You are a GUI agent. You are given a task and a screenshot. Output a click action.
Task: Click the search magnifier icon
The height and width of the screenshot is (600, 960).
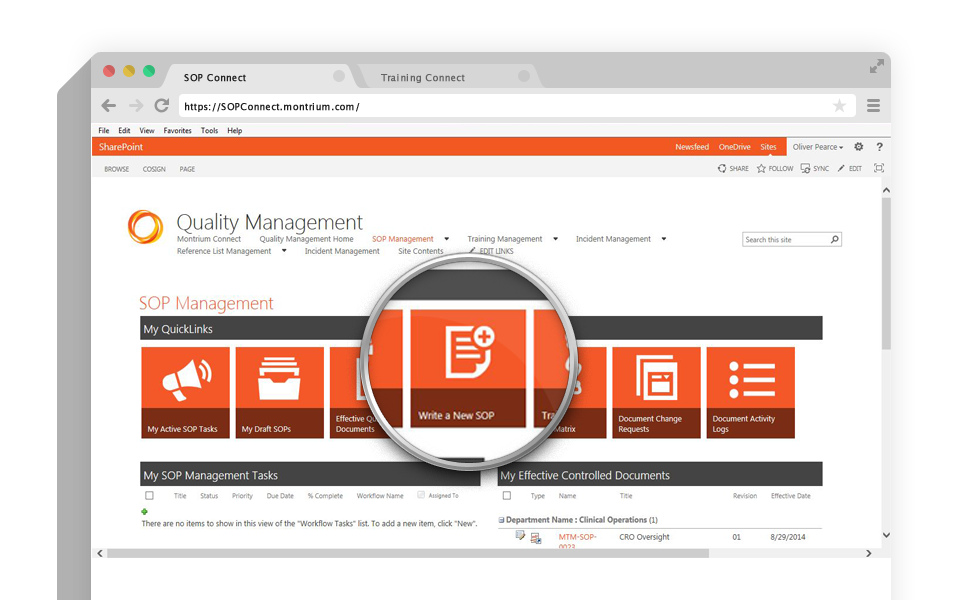pos(834,239)
